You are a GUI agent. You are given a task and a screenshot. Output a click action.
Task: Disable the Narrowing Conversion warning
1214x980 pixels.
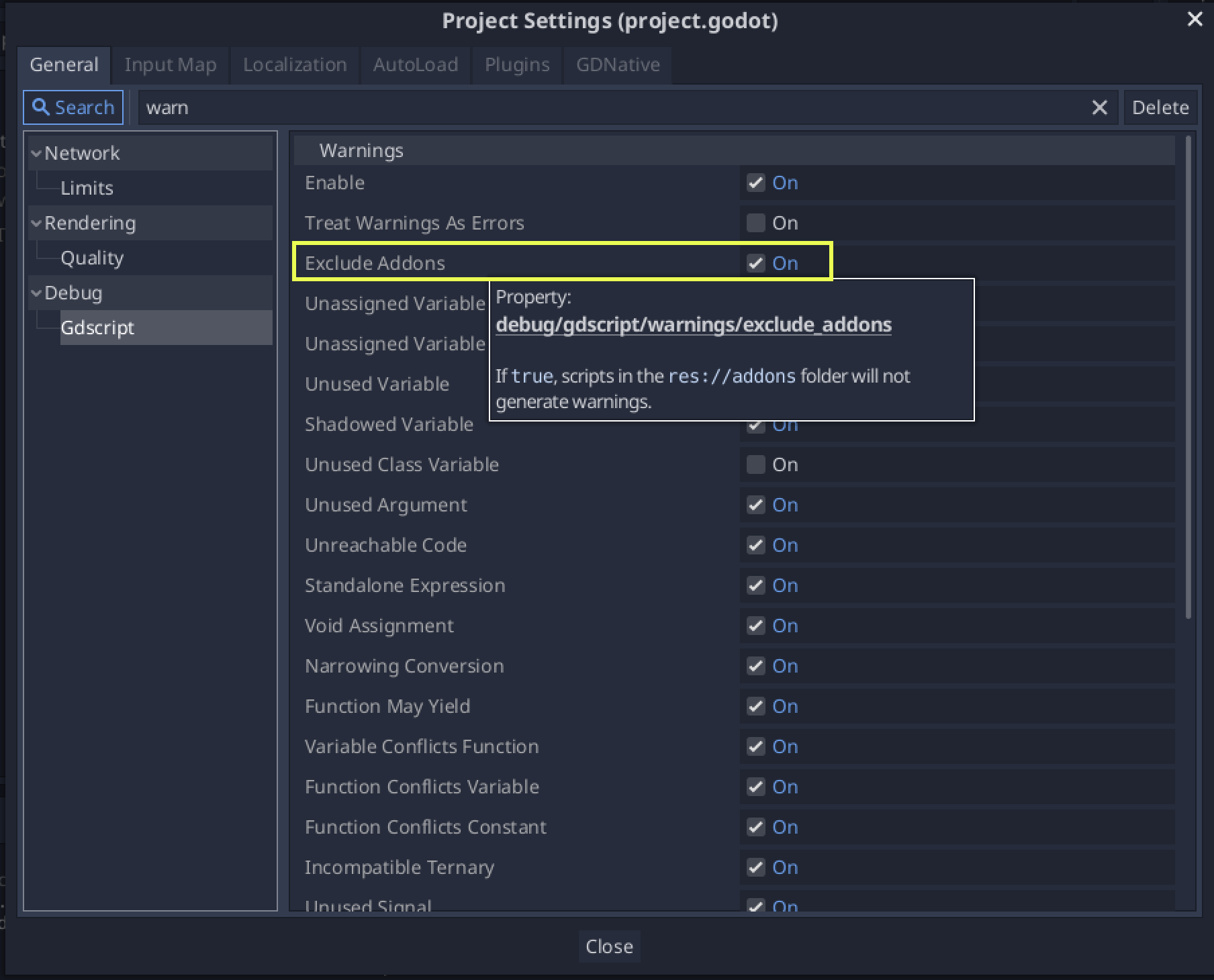[756, 666]
